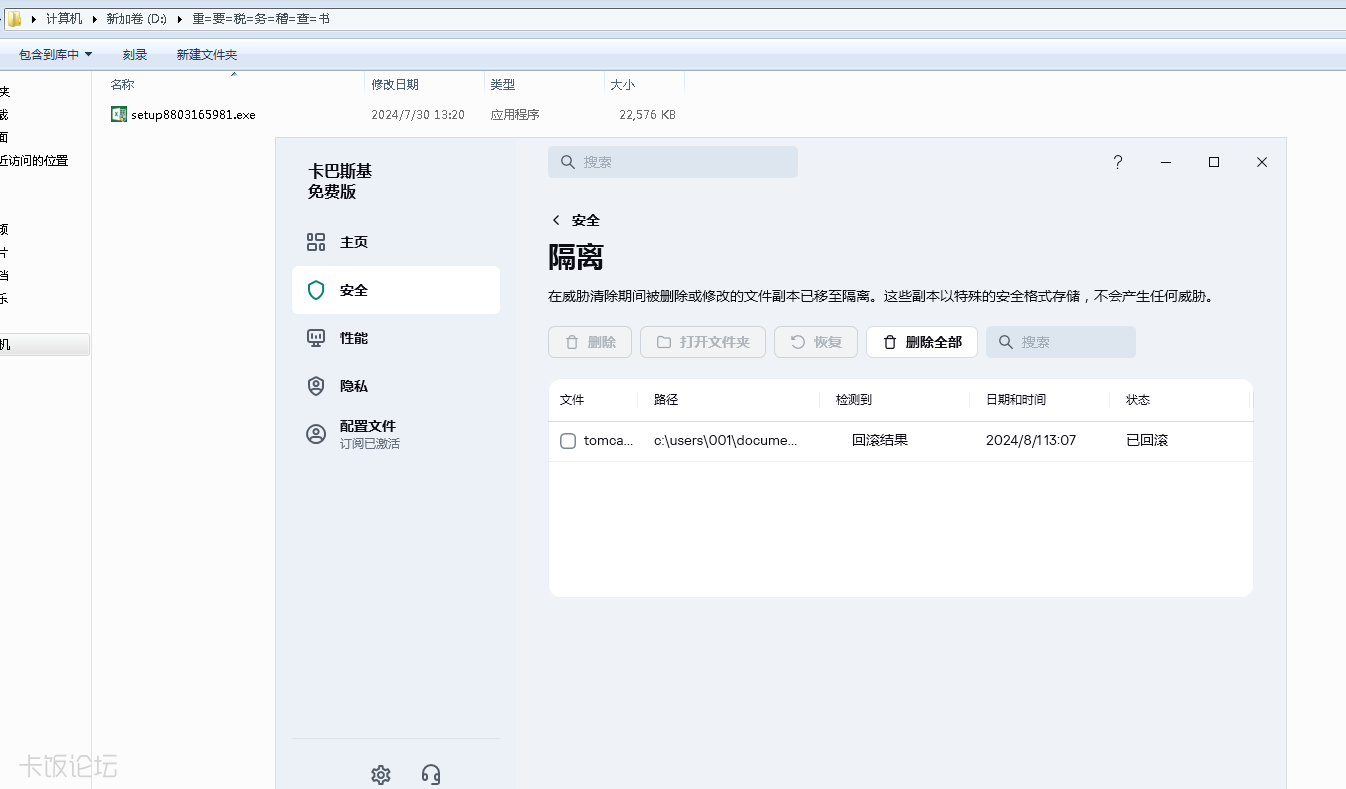Open the Performance (性能) monitor icon

(316, 338)
